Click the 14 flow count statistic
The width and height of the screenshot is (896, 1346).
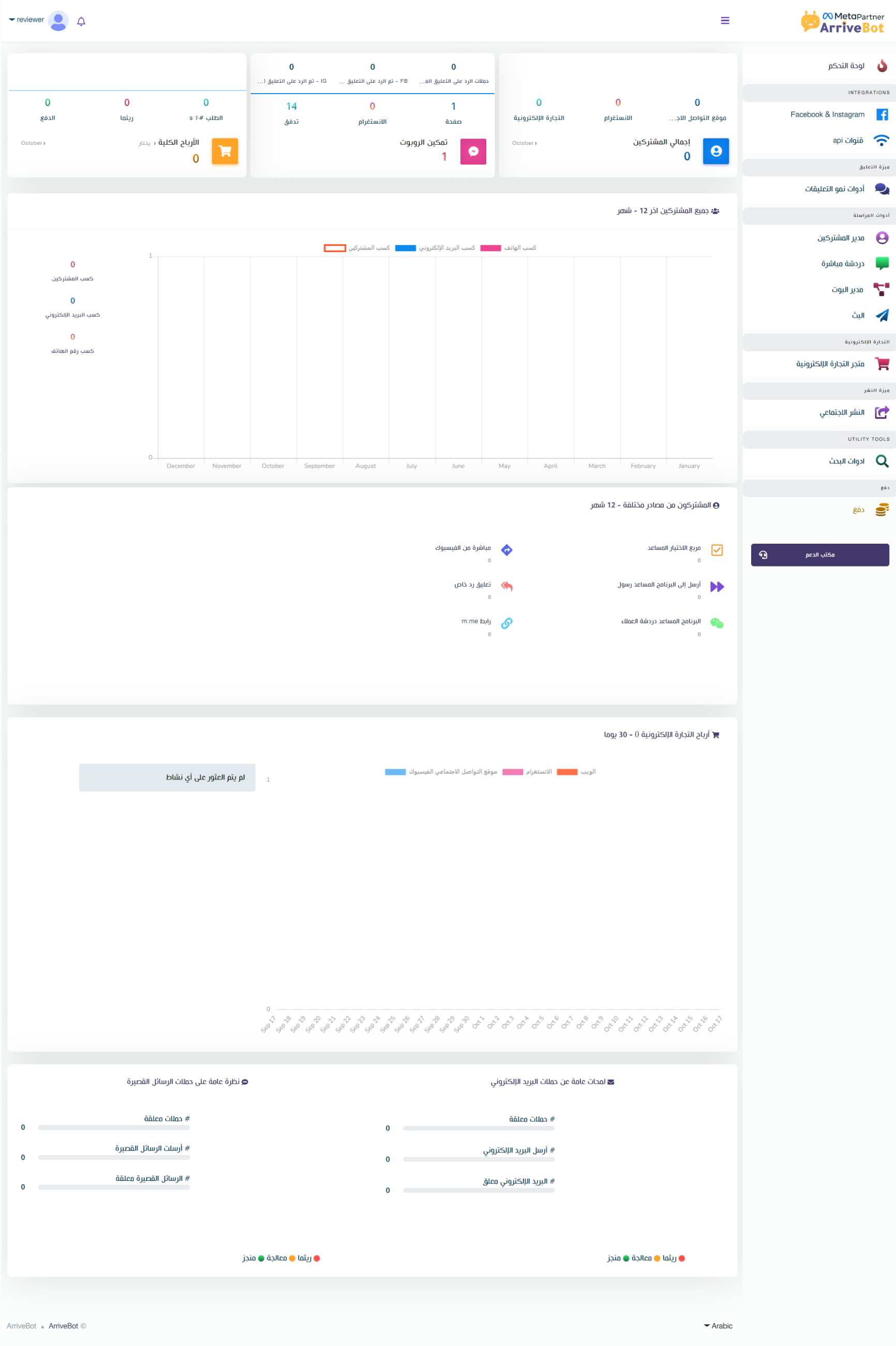(x=291, y=106)
